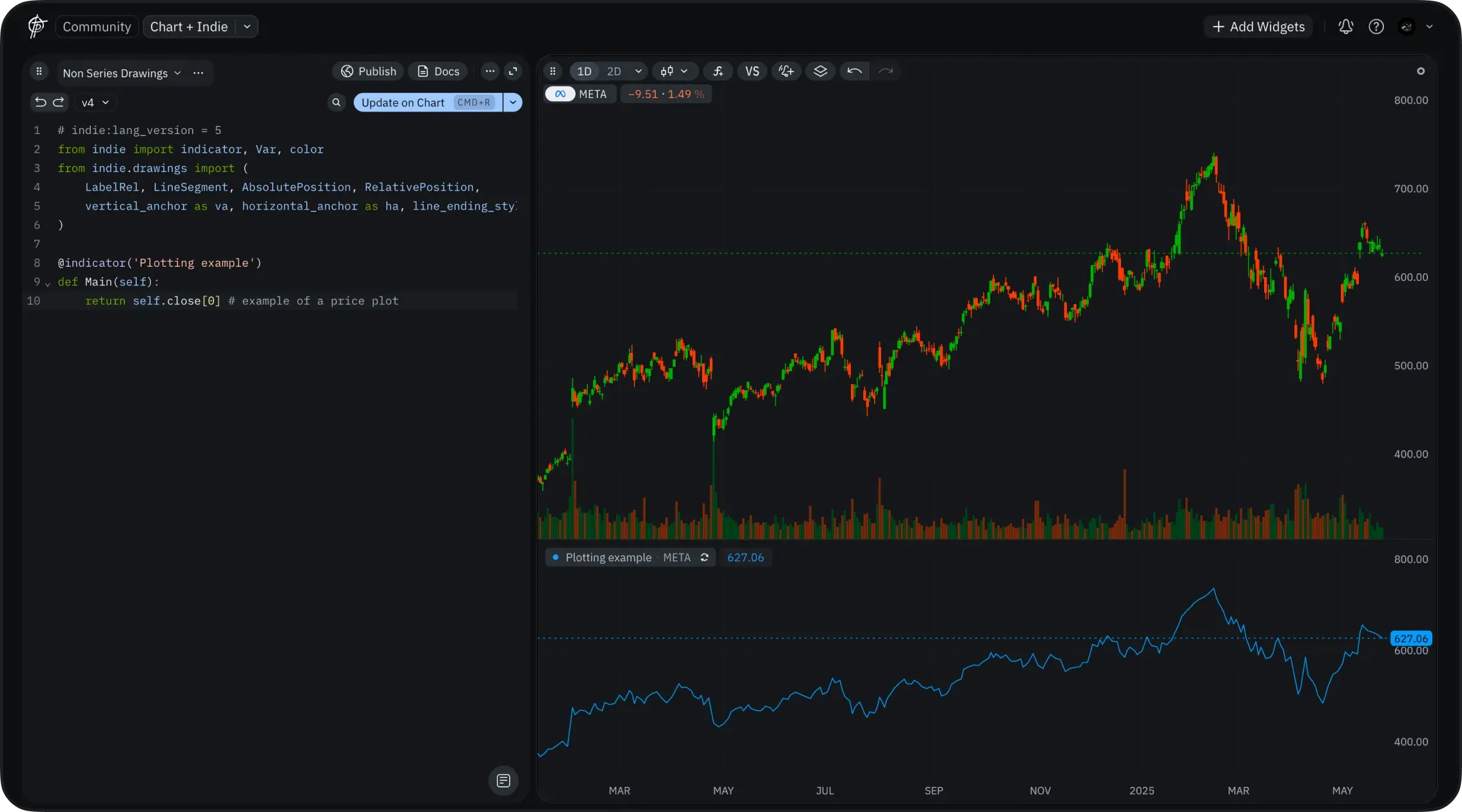
Task: Click code line 10 return statement
Action: point(242,301)
